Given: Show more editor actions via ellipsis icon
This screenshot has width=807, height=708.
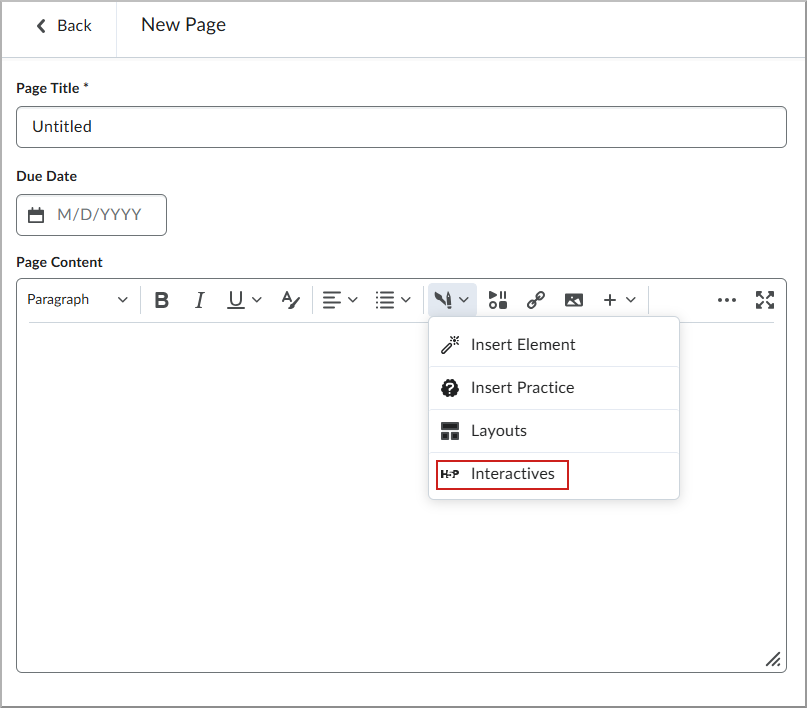Looking at the screenshot, I should [x=727, y=299].
